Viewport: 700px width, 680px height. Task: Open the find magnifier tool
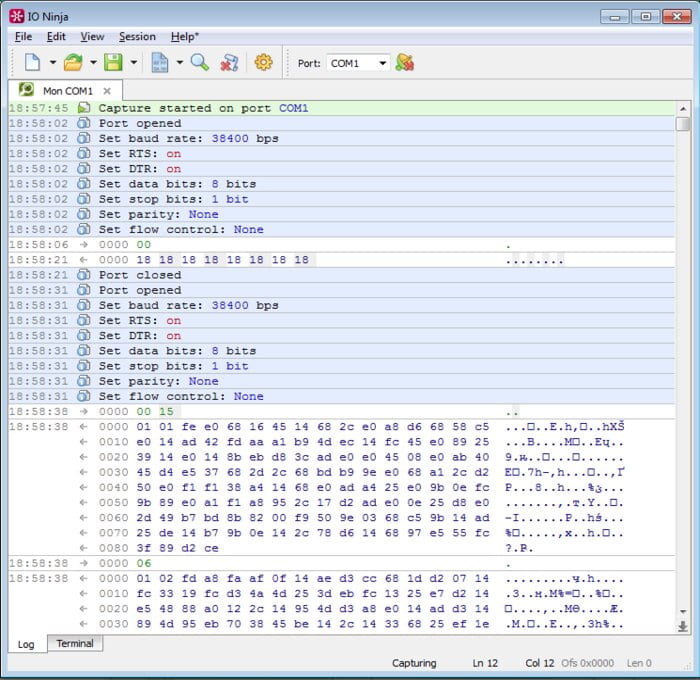tap(200, 63)
